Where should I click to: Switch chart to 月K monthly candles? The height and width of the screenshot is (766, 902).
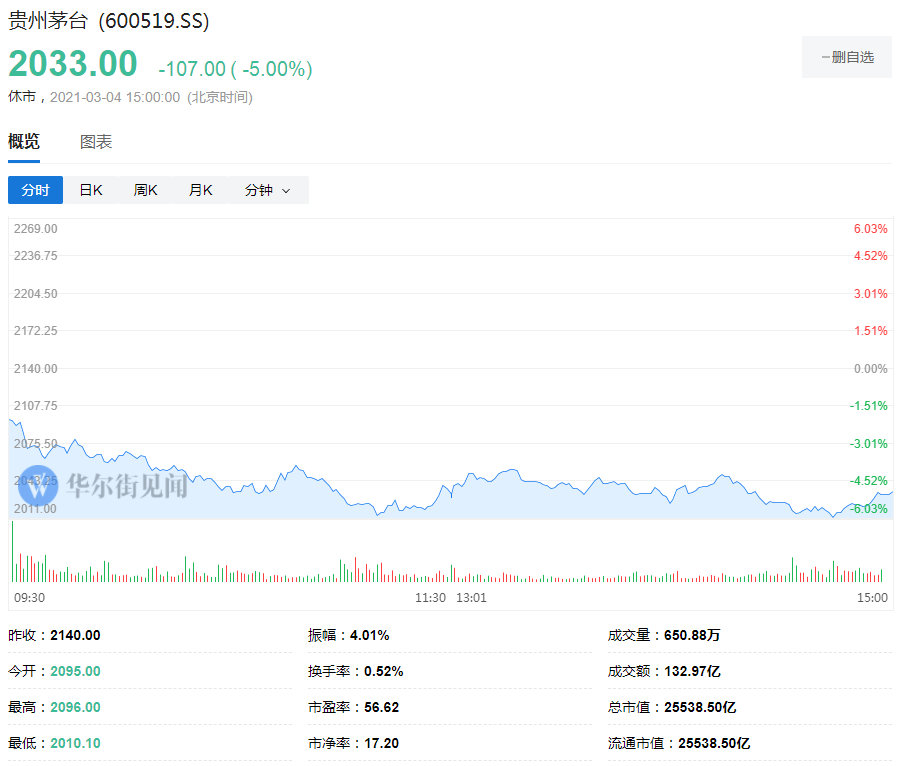[201, 190]
